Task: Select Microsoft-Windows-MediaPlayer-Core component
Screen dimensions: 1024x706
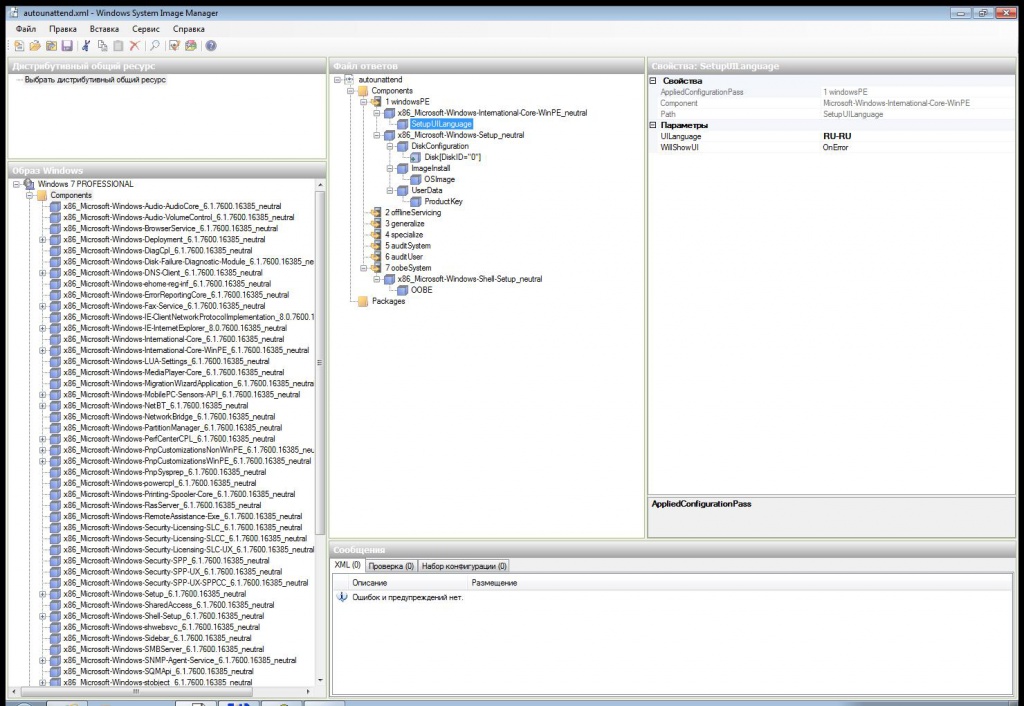Action: click(x=174, y=372)
